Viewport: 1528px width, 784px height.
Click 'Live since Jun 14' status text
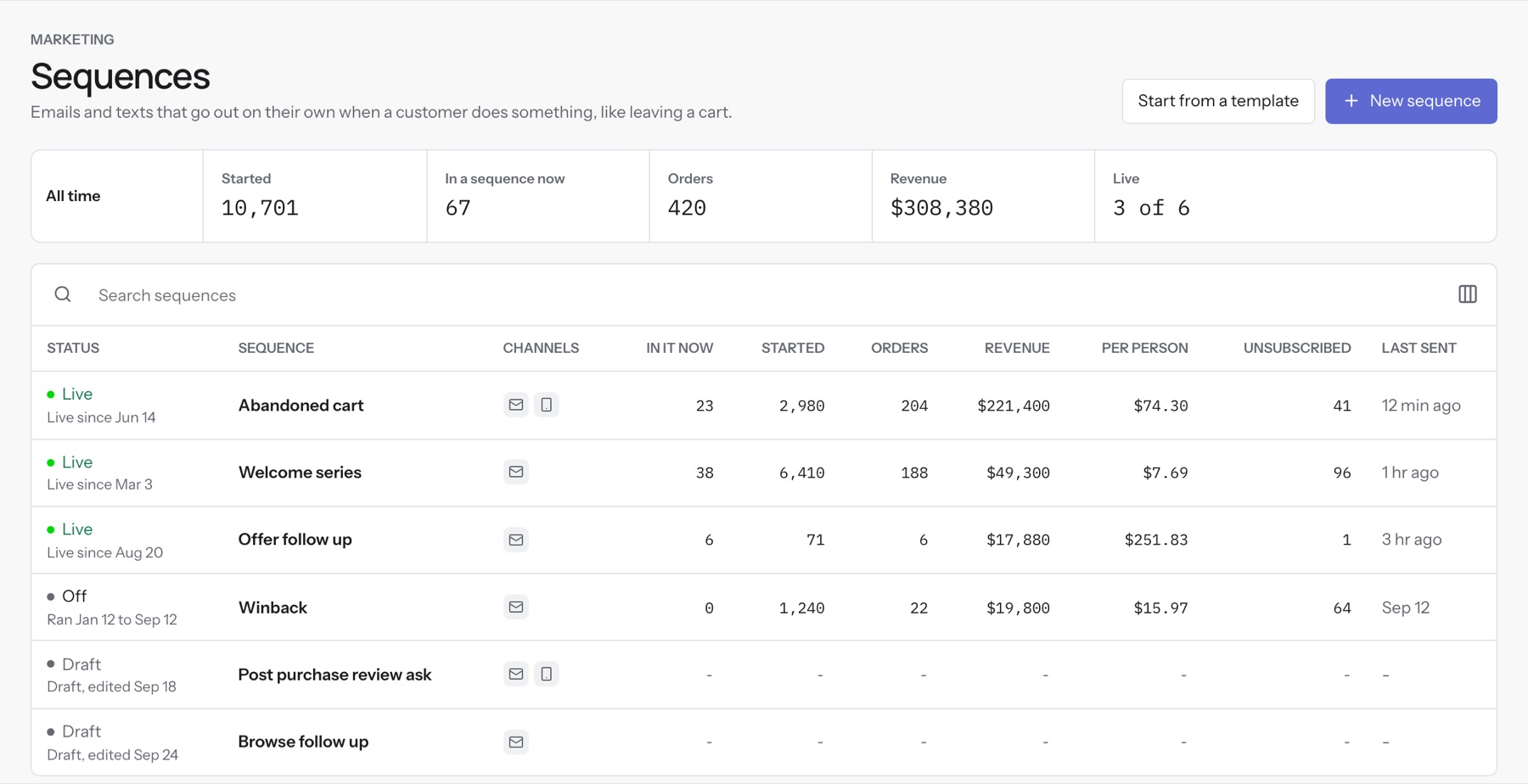point(101,417)
